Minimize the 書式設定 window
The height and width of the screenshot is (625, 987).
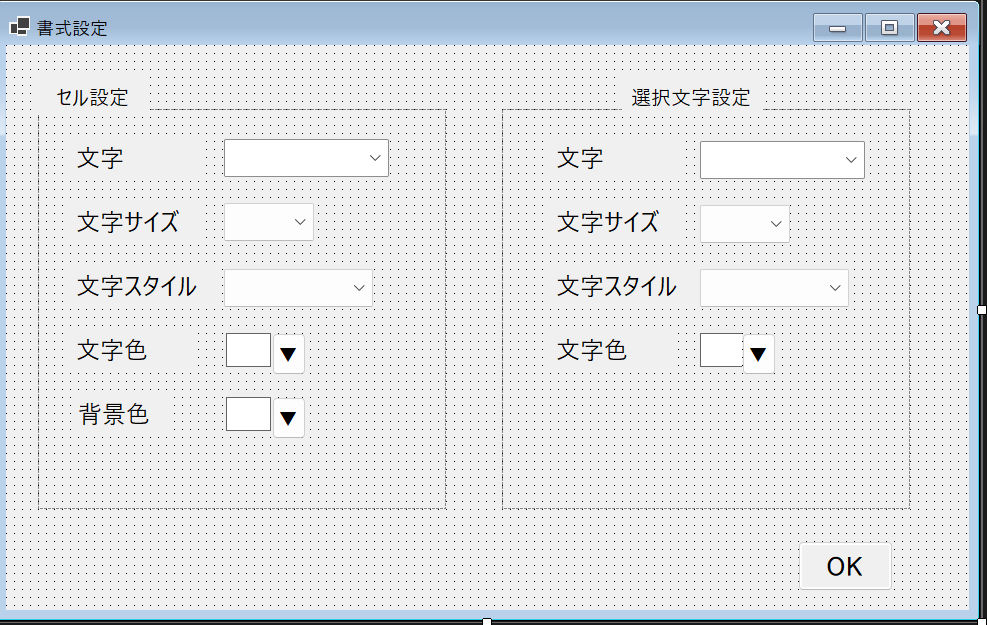pyautogui.click(x=837, y=28)
